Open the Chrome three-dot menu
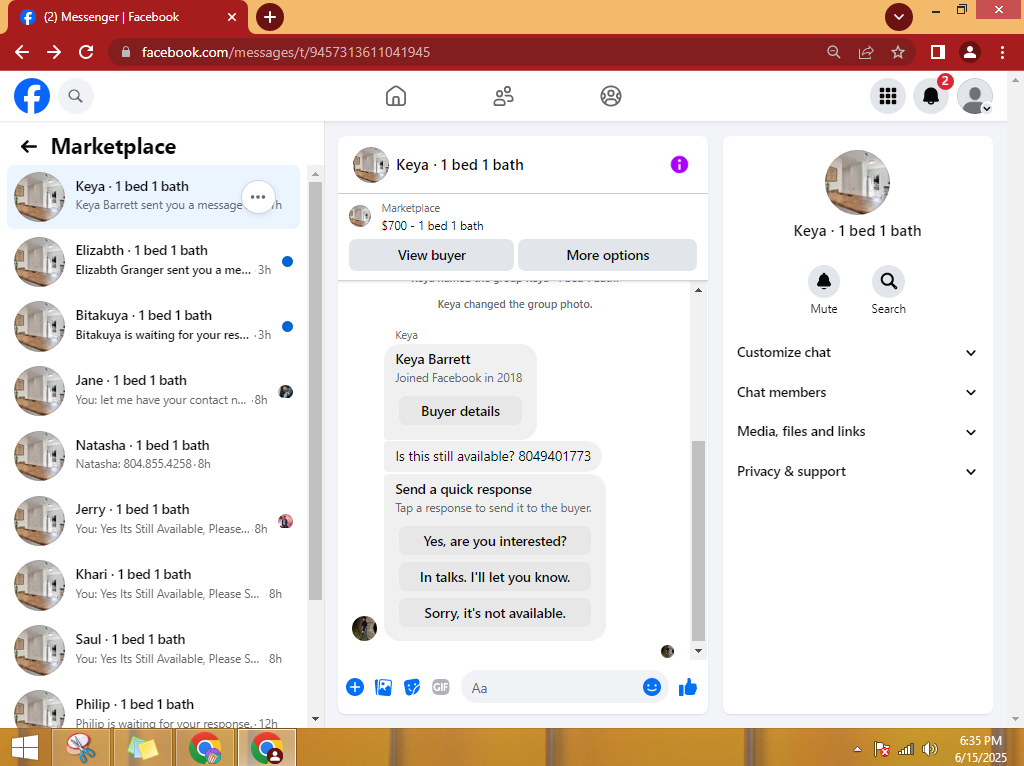This screenshot has width=1024, height=766. point(1002,52)
